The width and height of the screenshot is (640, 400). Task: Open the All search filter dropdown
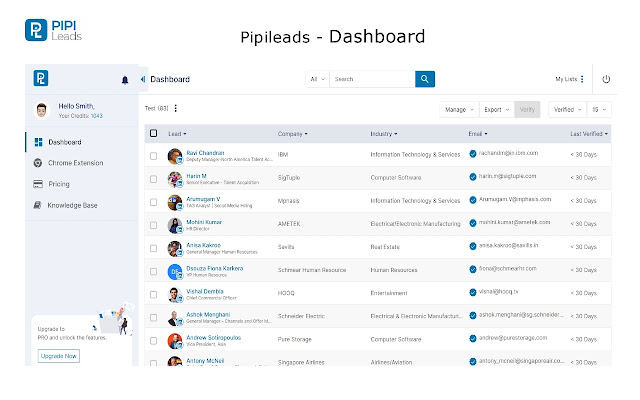click(317, 79)
